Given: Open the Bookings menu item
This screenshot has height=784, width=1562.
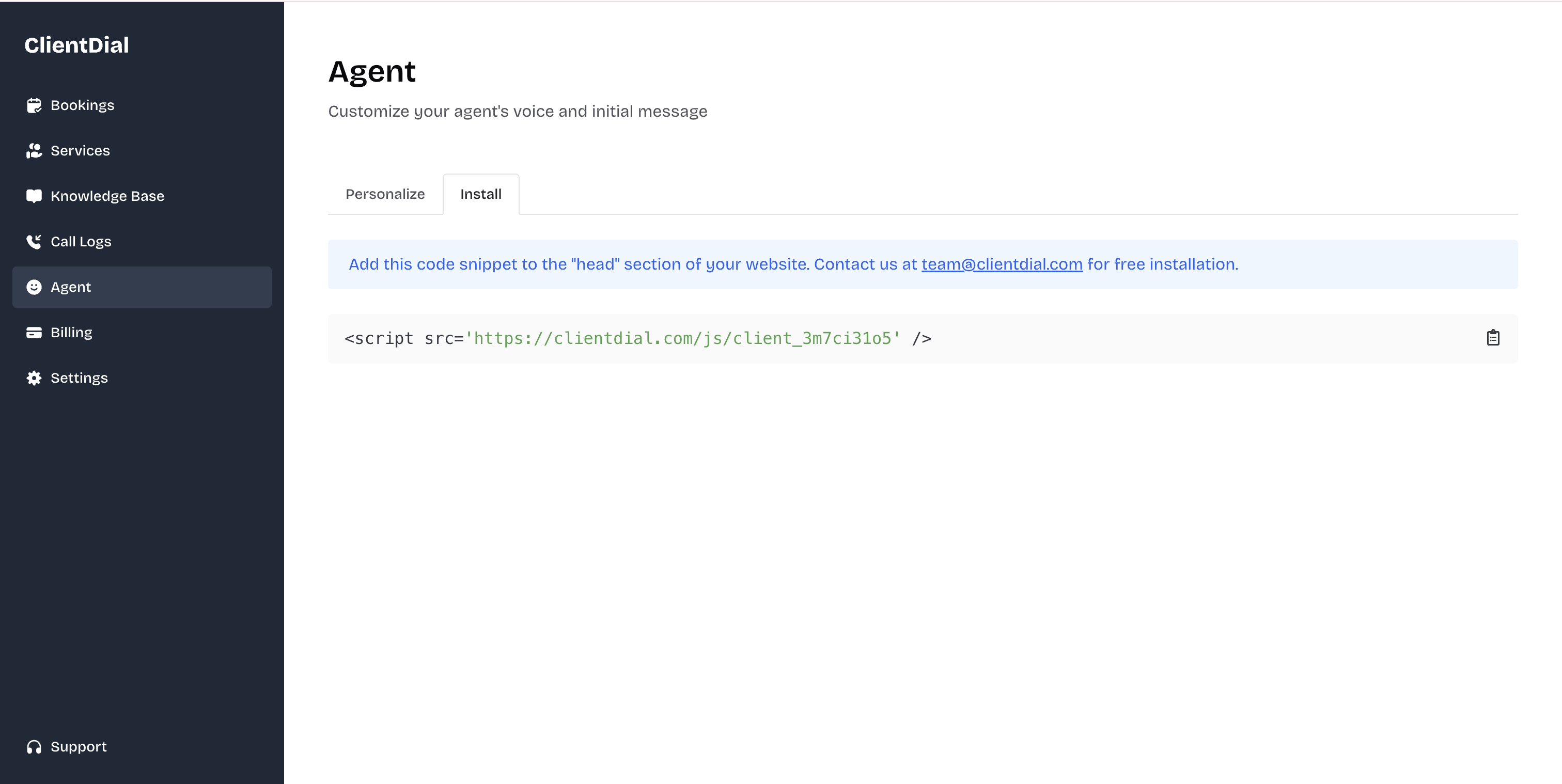Looking at the screenshot, I should [83, 105].
